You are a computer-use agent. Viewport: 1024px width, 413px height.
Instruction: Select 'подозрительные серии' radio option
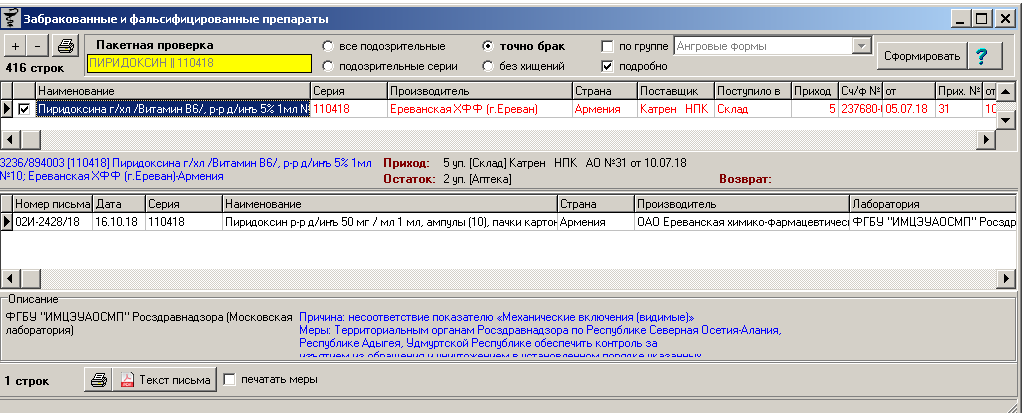[x=329, y=66]
